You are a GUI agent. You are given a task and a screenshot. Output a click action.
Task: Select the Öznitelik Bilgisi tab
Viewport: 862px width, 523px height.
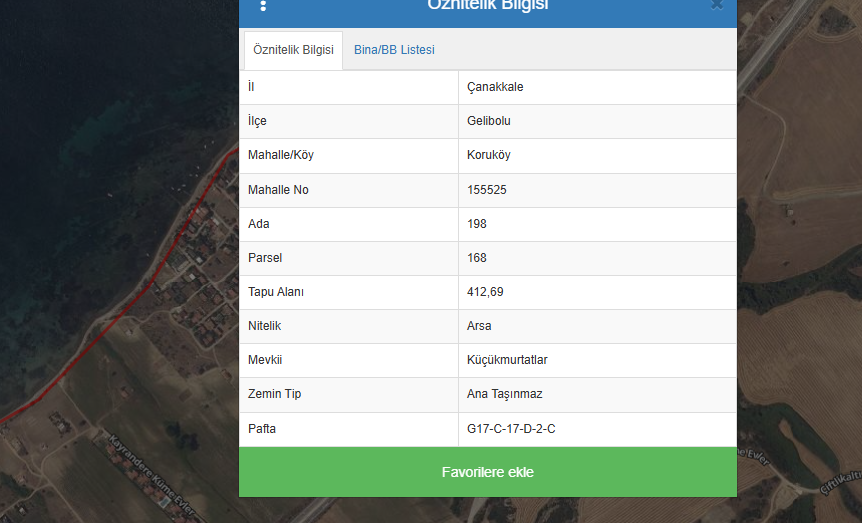point(293,50)
